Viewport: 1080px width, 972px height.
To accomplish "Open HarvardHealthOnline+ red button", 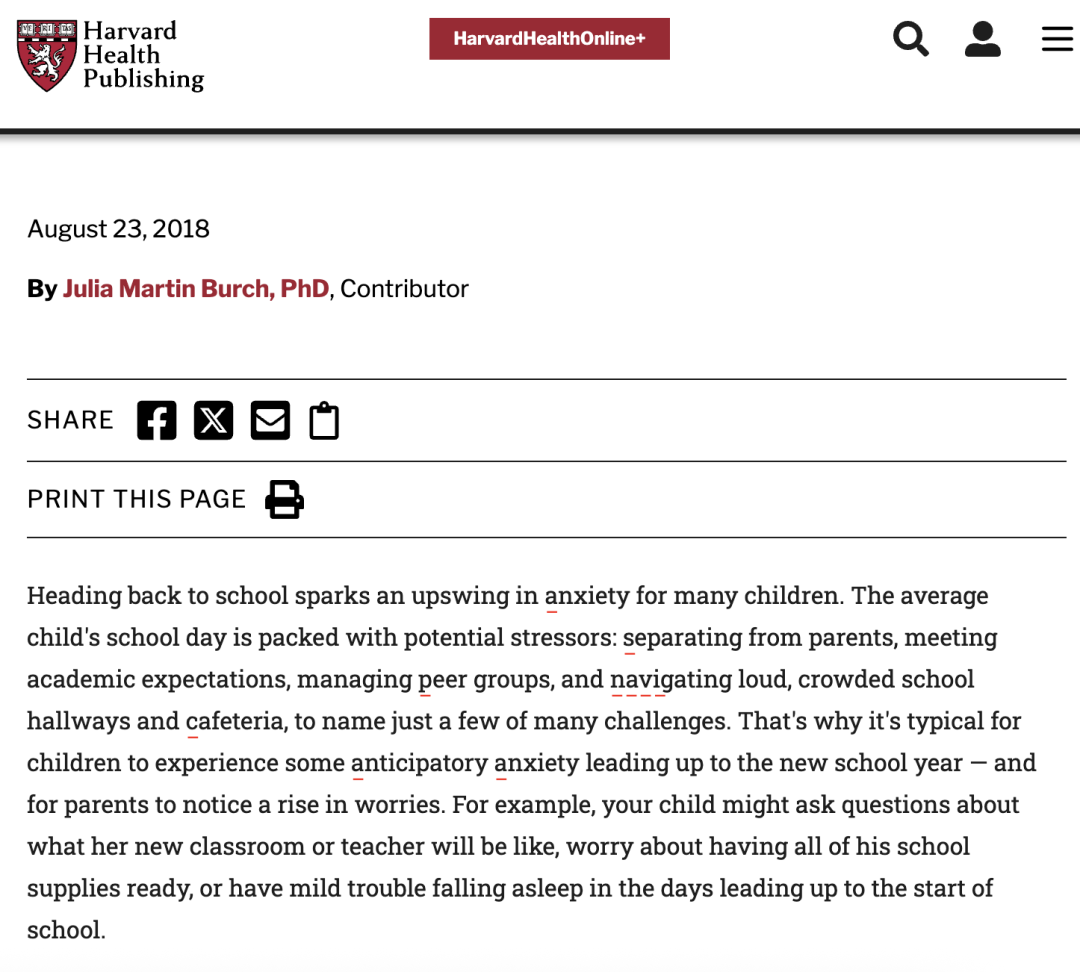I will coord(549,39).
